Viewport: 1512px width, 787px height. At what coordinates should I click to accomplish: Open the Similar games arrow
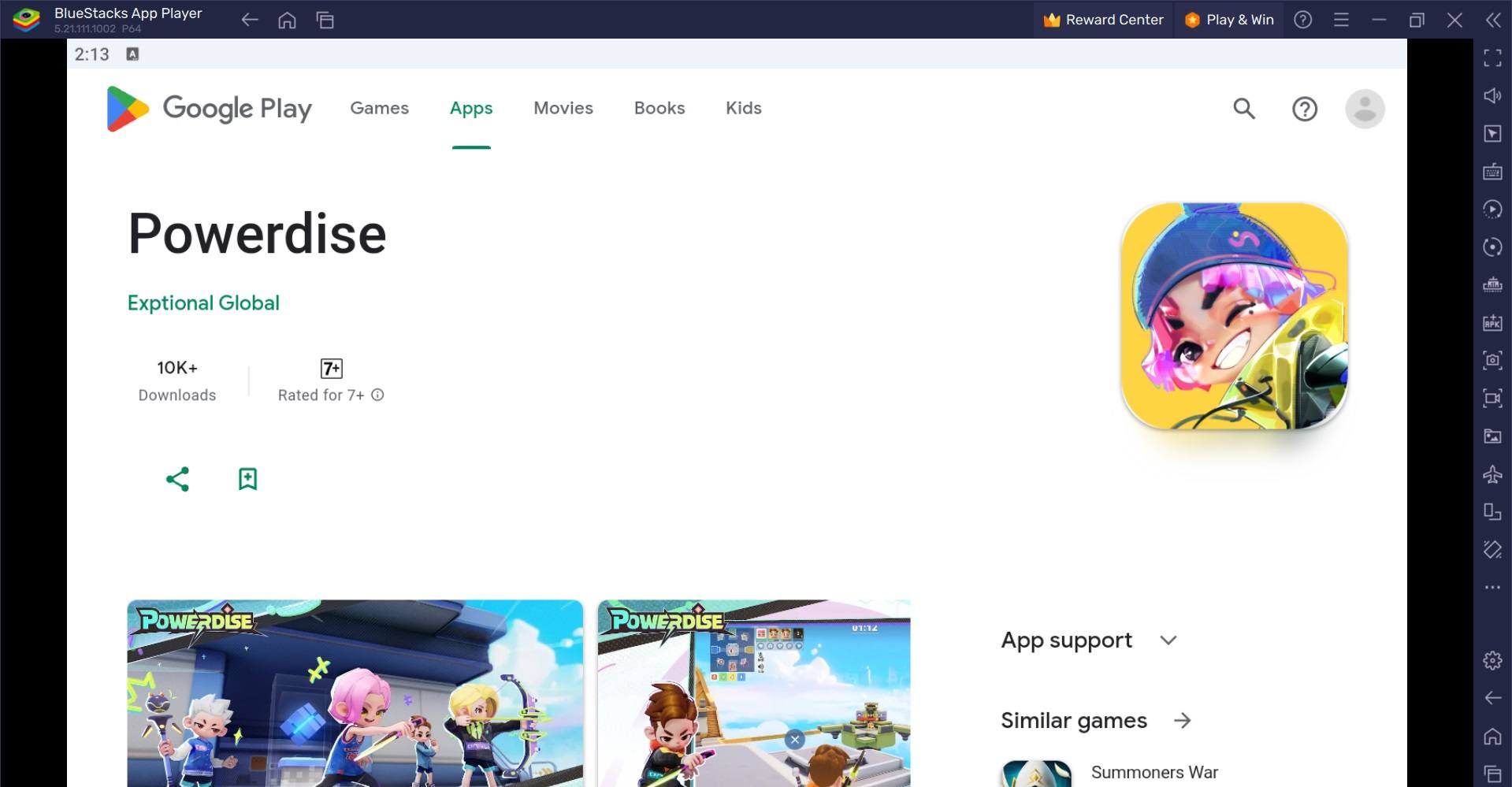pyautogui.click(x=1182, y=721)
